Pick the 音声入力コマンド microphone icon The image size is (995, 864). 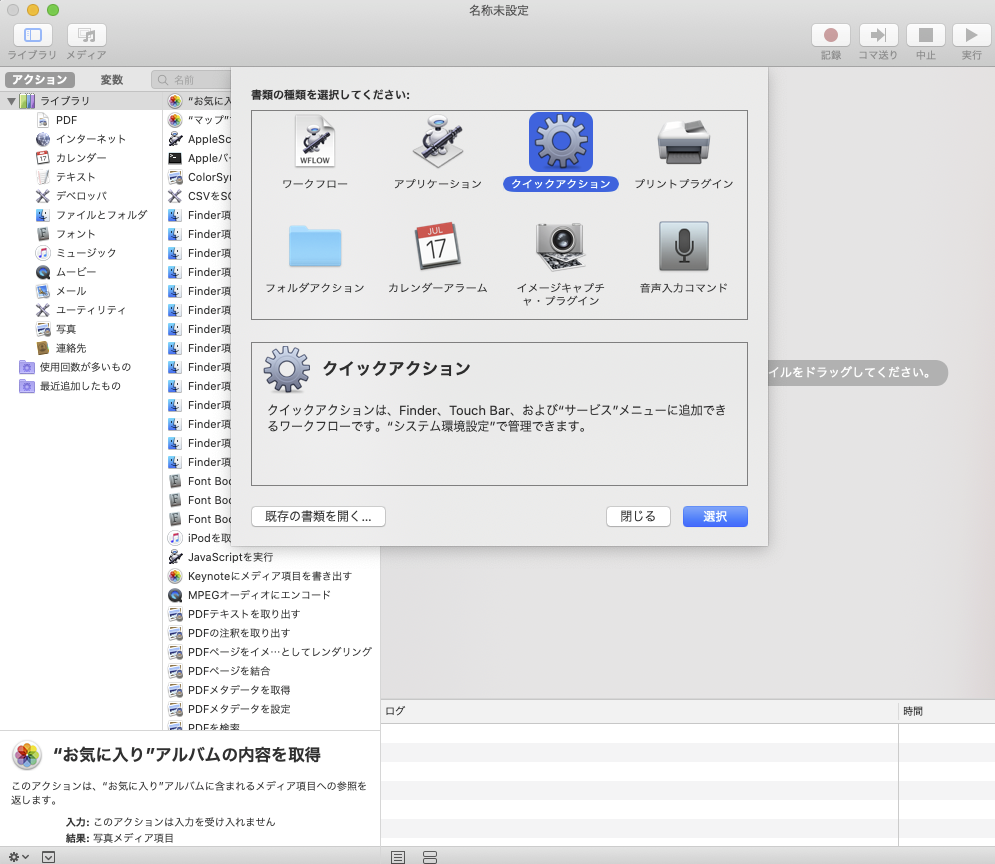pos(683,246)
